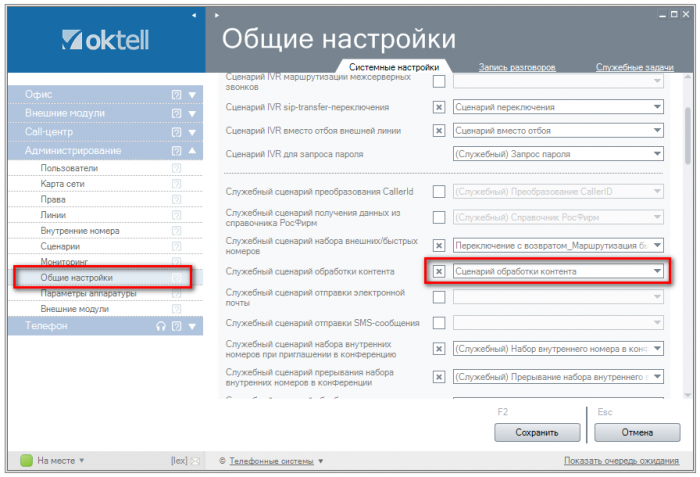Toggle the отправки SMS-сообщения scenario checkbox
The width and height of the screenshot is (700, 477).
click(438, 322)
